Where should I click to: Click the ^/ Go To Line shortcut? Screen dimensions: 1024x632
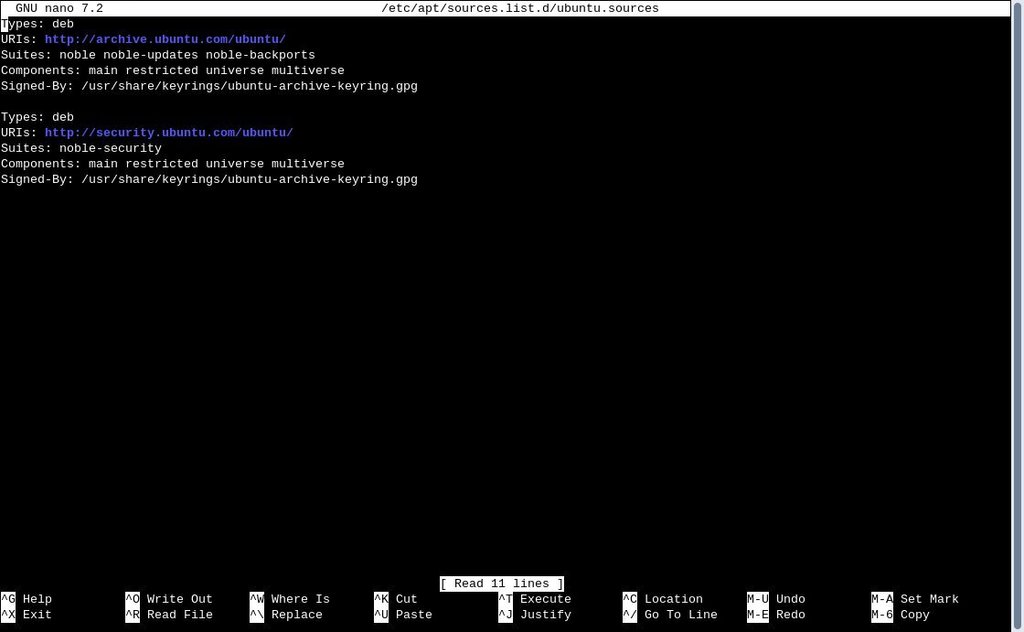pos(670,614)
